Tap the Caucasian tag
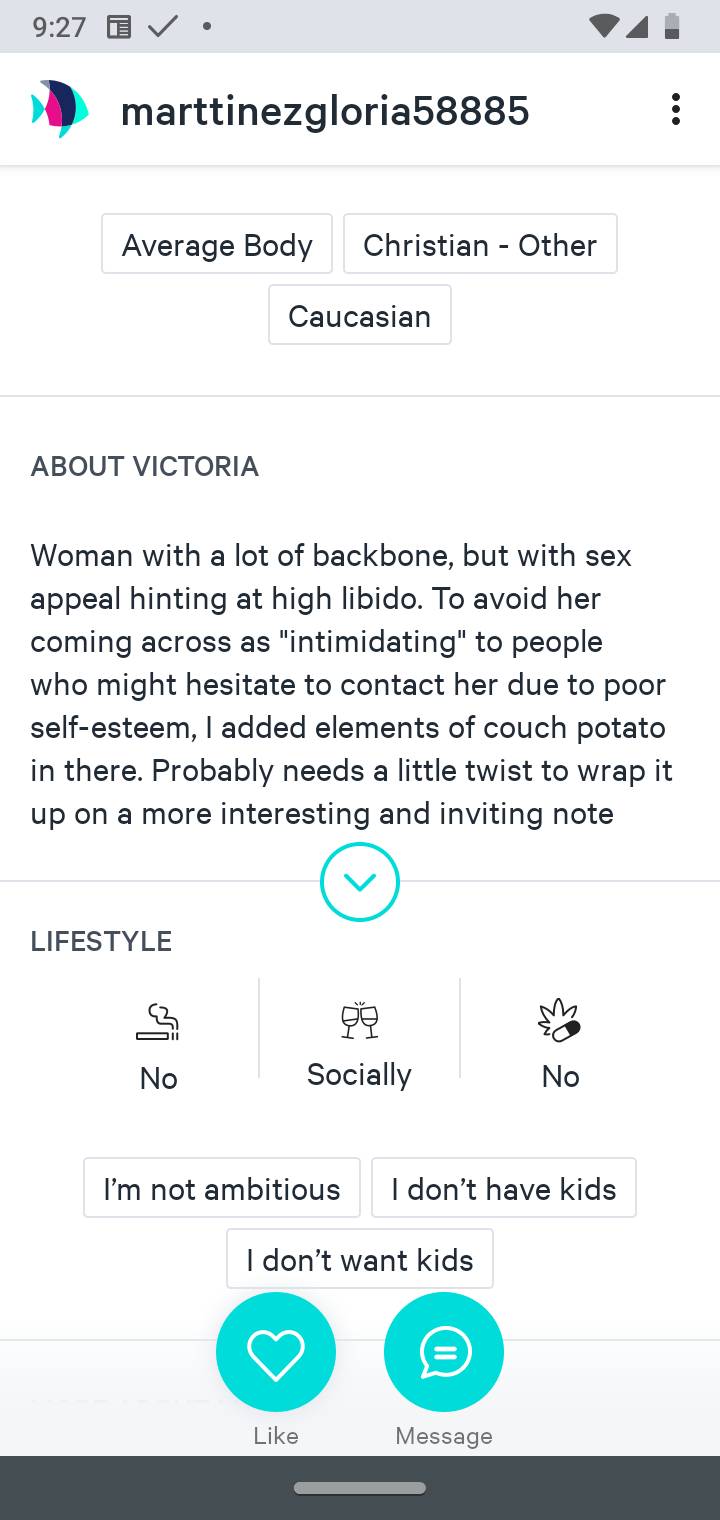The width and height of the screenshot is (720, 1520). pyautogui.click(x=360, y=315)
